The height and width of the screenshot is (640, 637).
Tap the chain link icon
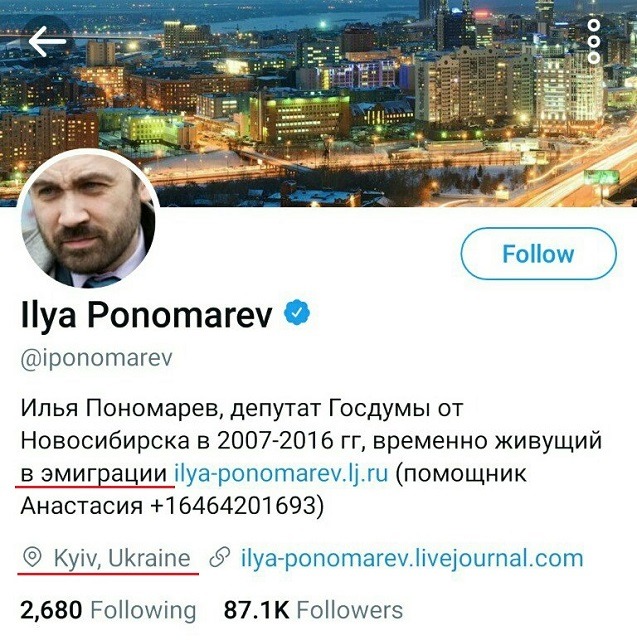[x=220, y=558]
